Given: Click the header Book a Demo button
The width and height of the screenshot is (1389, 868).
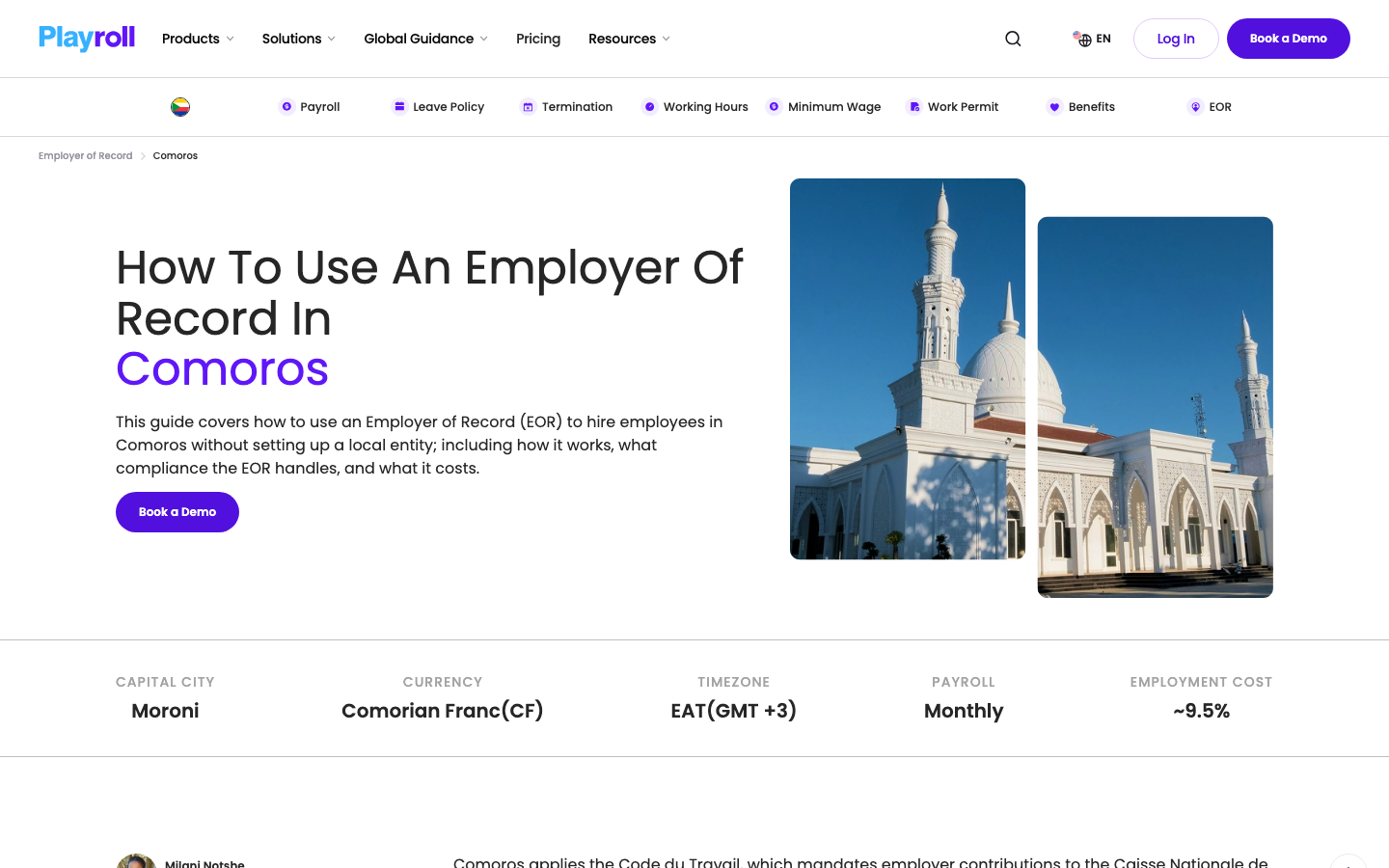Looking at the screenshot, I should (1289, 39).
